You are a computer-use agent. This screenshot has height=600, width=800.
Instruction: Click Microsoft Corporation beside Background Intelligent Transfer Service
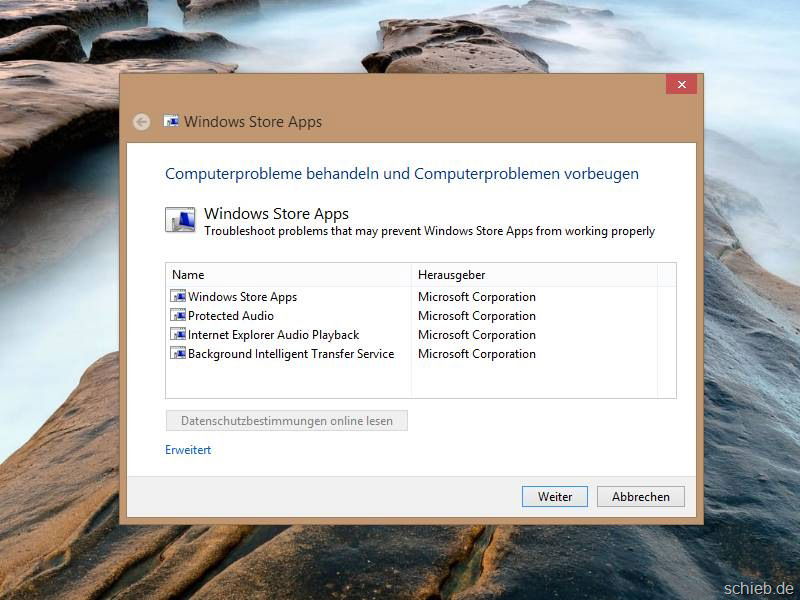click(477, 354)
